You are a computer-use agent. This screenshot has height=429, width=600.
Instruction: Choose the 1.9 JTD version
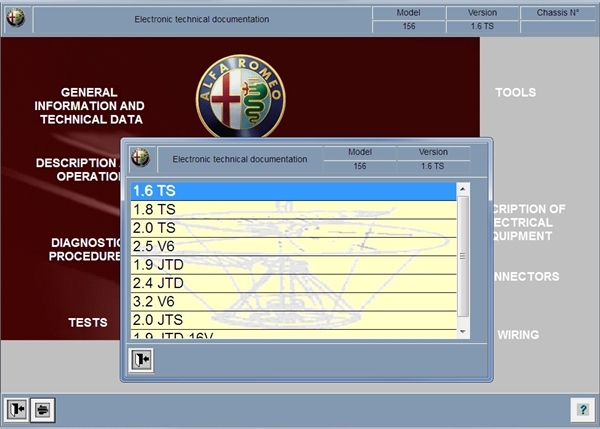[x=293, y=265]
